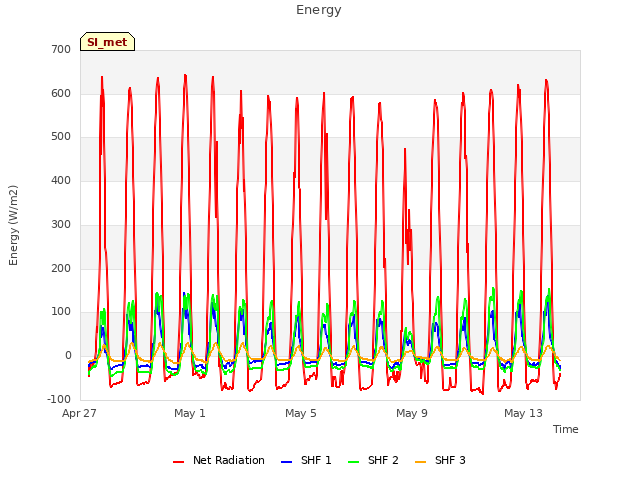This screenshot has height=480, width=640.
Task: Click the May 13 x-axis label
Action: [523, 413]
